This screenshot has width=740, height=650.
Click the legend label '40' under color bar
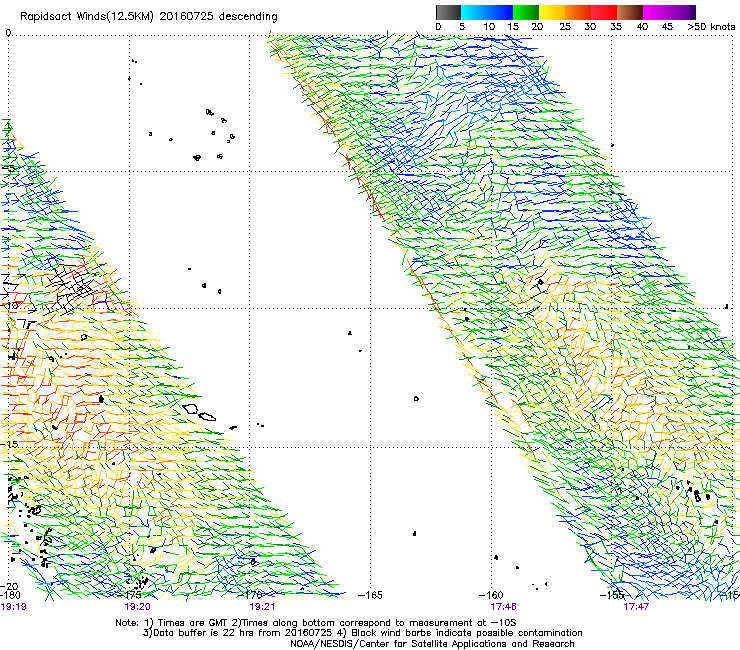642,27
